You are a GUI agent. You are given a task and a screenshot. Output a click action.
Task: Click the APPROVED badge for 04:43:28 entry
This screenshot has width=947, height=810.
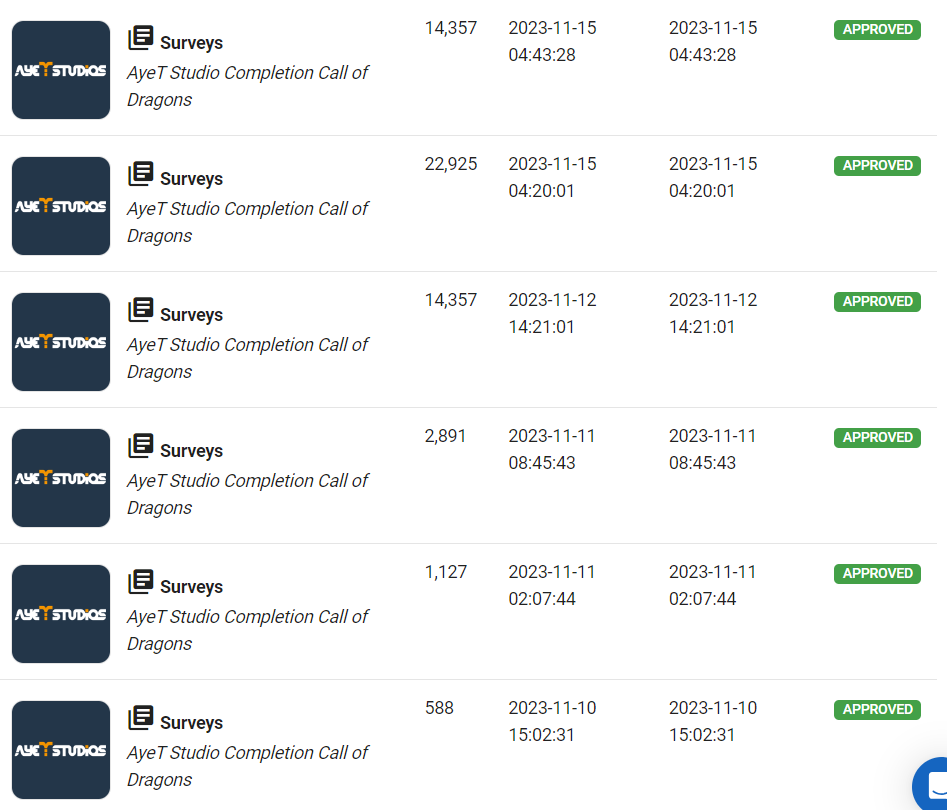[x=877, y=30]
